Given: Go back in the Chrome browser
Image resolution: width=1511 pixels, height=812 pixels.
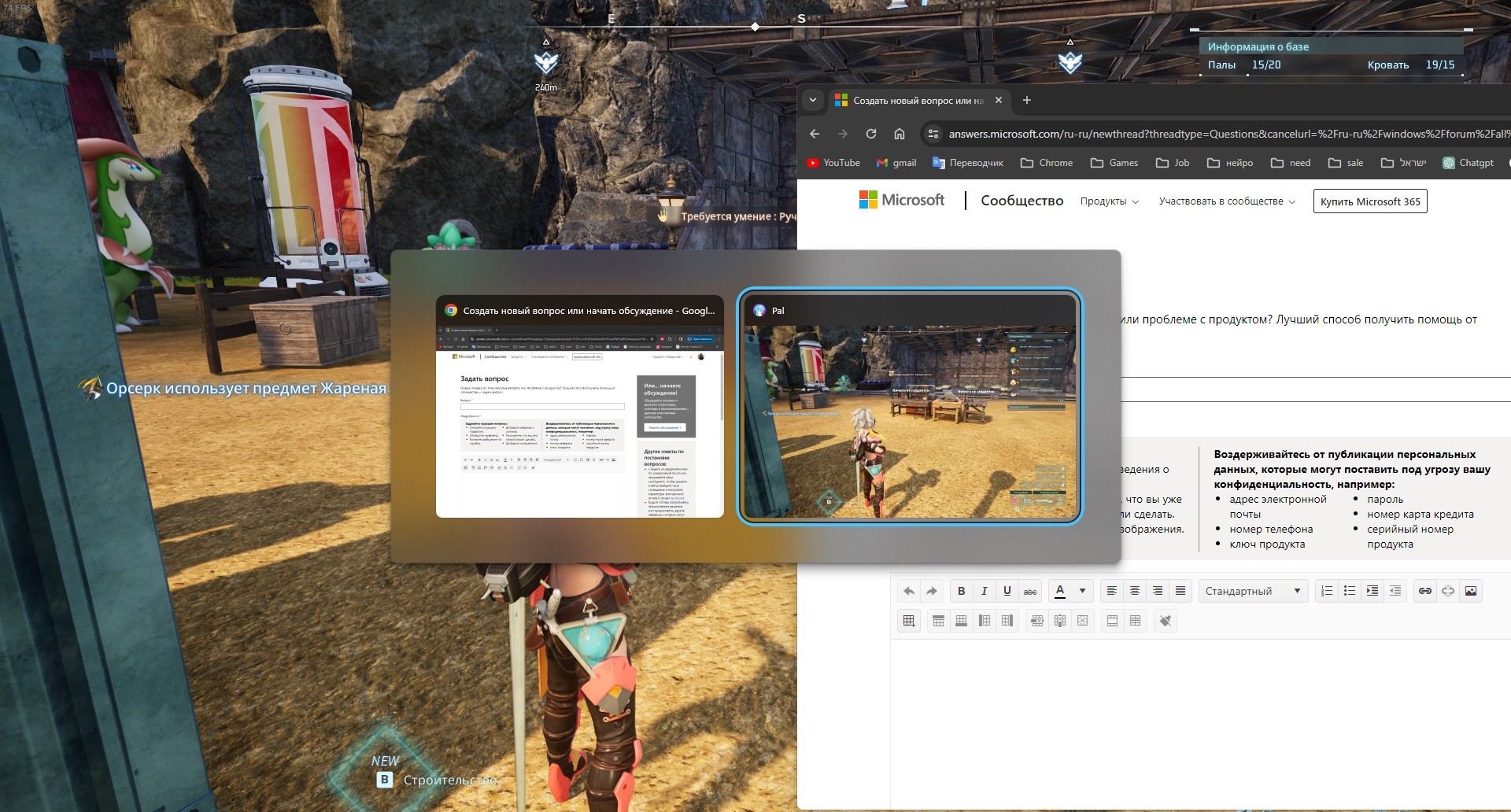Looking at the screenshot, I should (x=815, y=134).
